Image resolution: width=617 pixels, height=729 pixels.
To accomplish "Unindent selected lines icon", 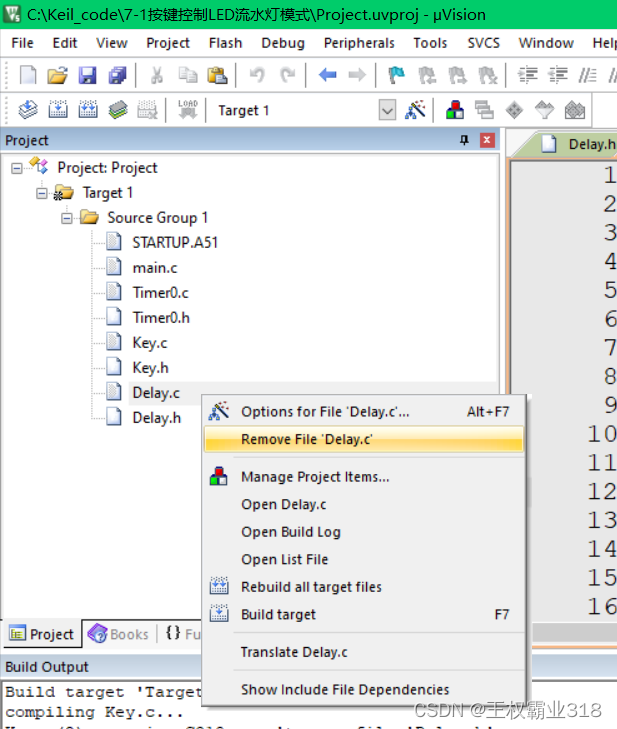I will tap(557, 75).
